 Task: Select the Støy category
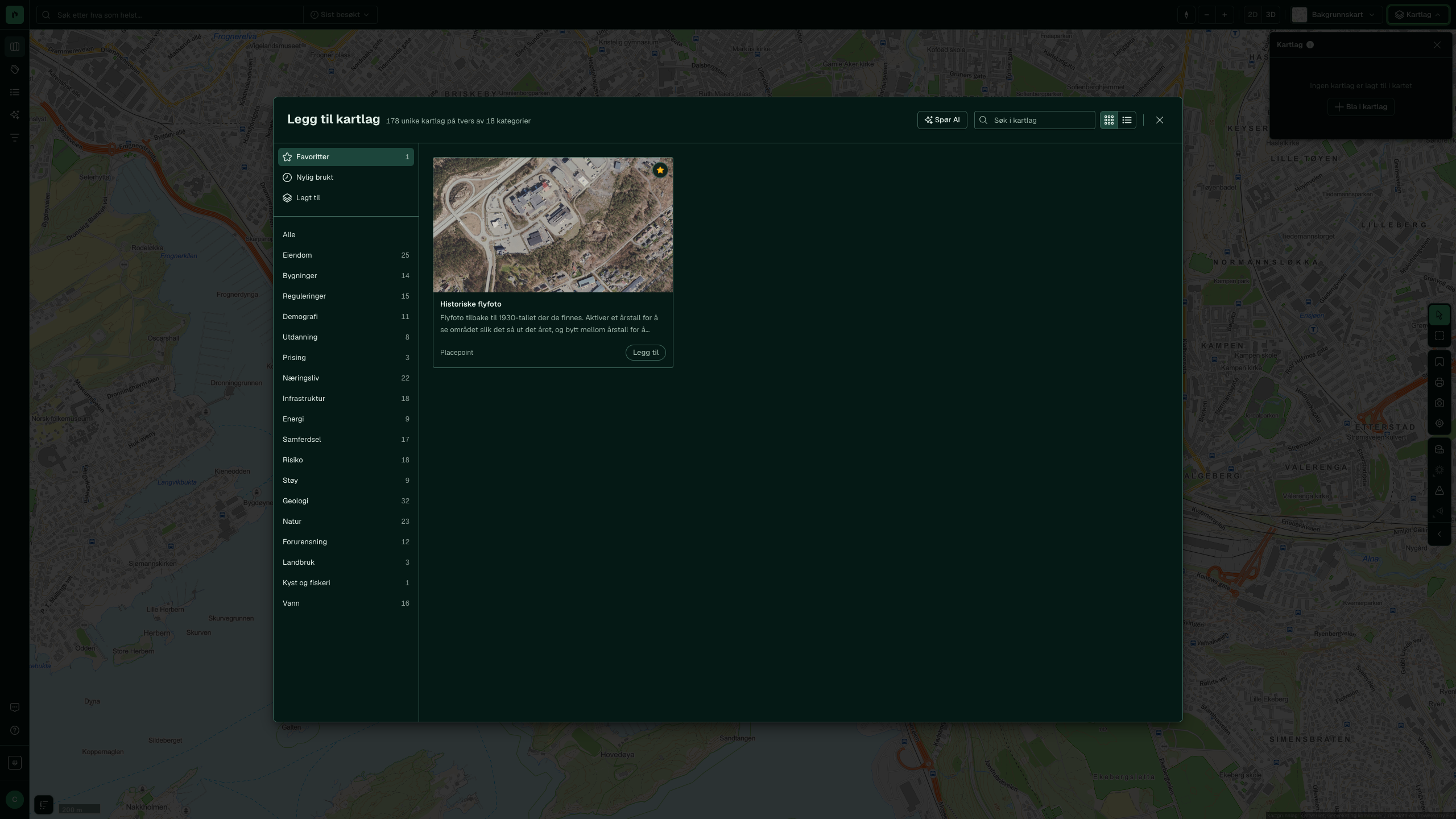[x=346, y=481]
